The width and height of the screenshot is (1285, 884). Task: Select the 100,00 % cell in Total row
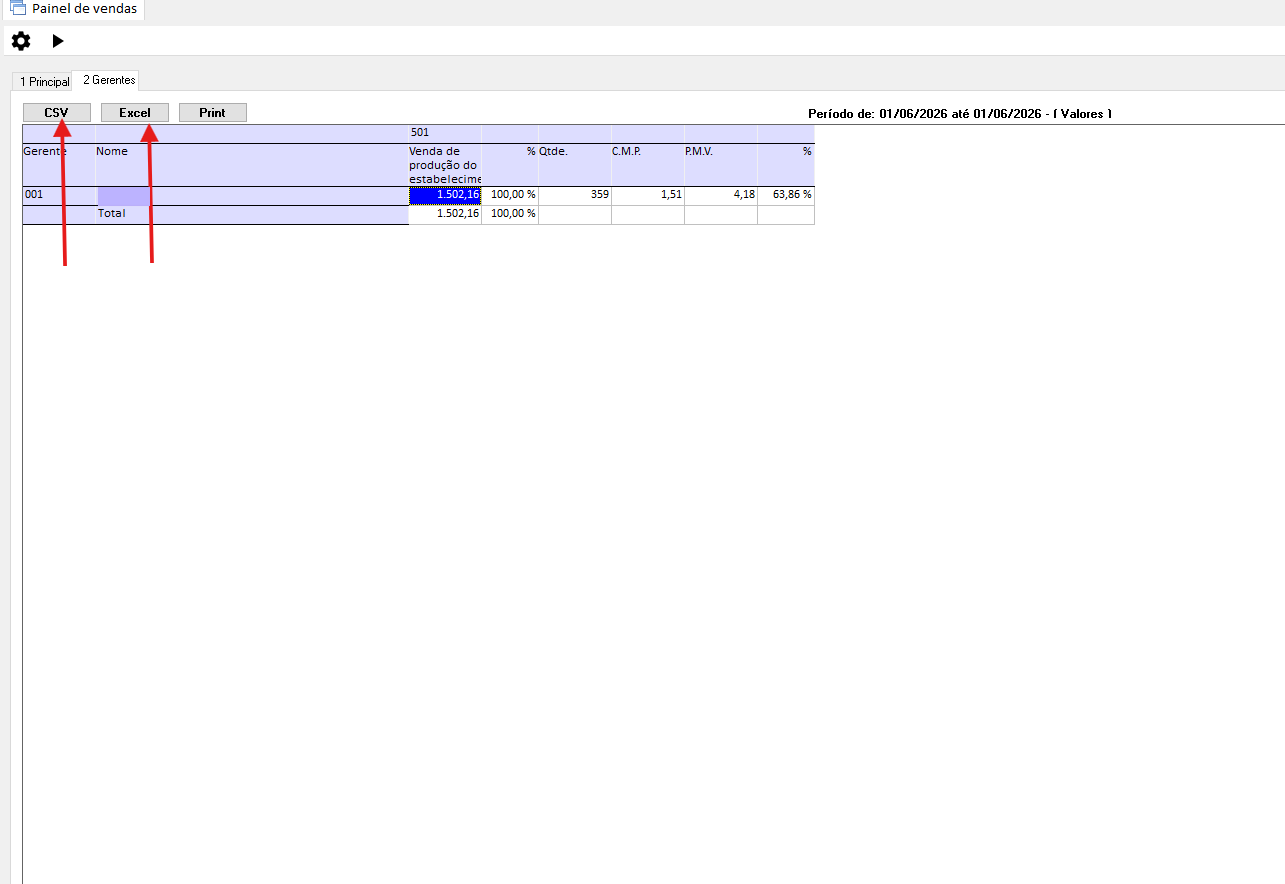click(510, 214)
